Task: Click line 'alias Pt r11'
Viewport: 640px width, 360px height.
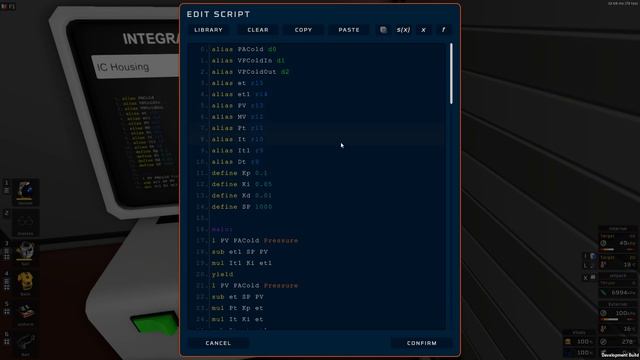Action: tap(237, 128)
